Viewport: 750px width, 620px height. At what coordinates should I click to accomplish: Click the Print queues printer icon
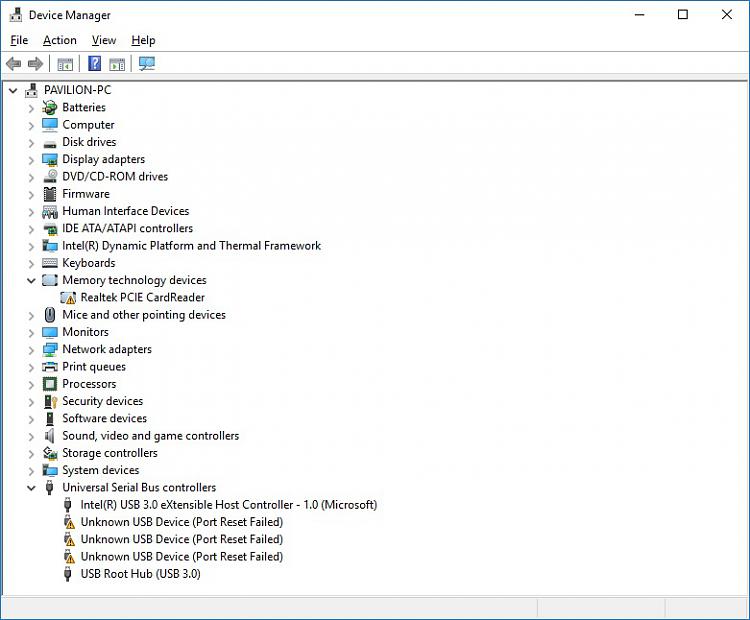50,367
